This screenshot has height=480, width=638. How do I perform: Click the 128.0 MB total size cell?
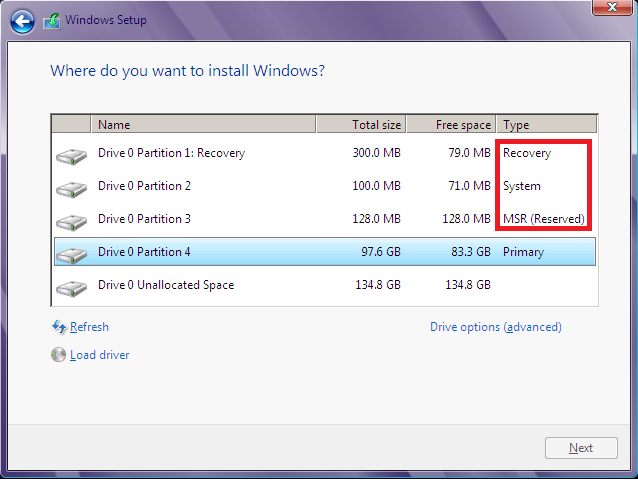tap(376, 219)
